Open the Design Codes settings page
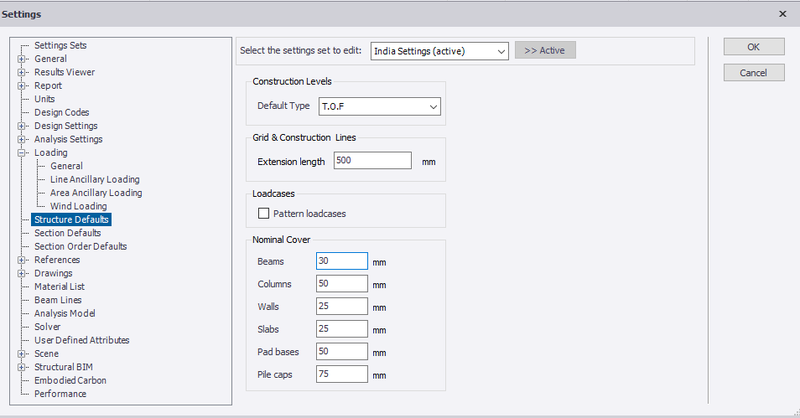Screen dimensions: 800x418 click(x=62, y=112)
